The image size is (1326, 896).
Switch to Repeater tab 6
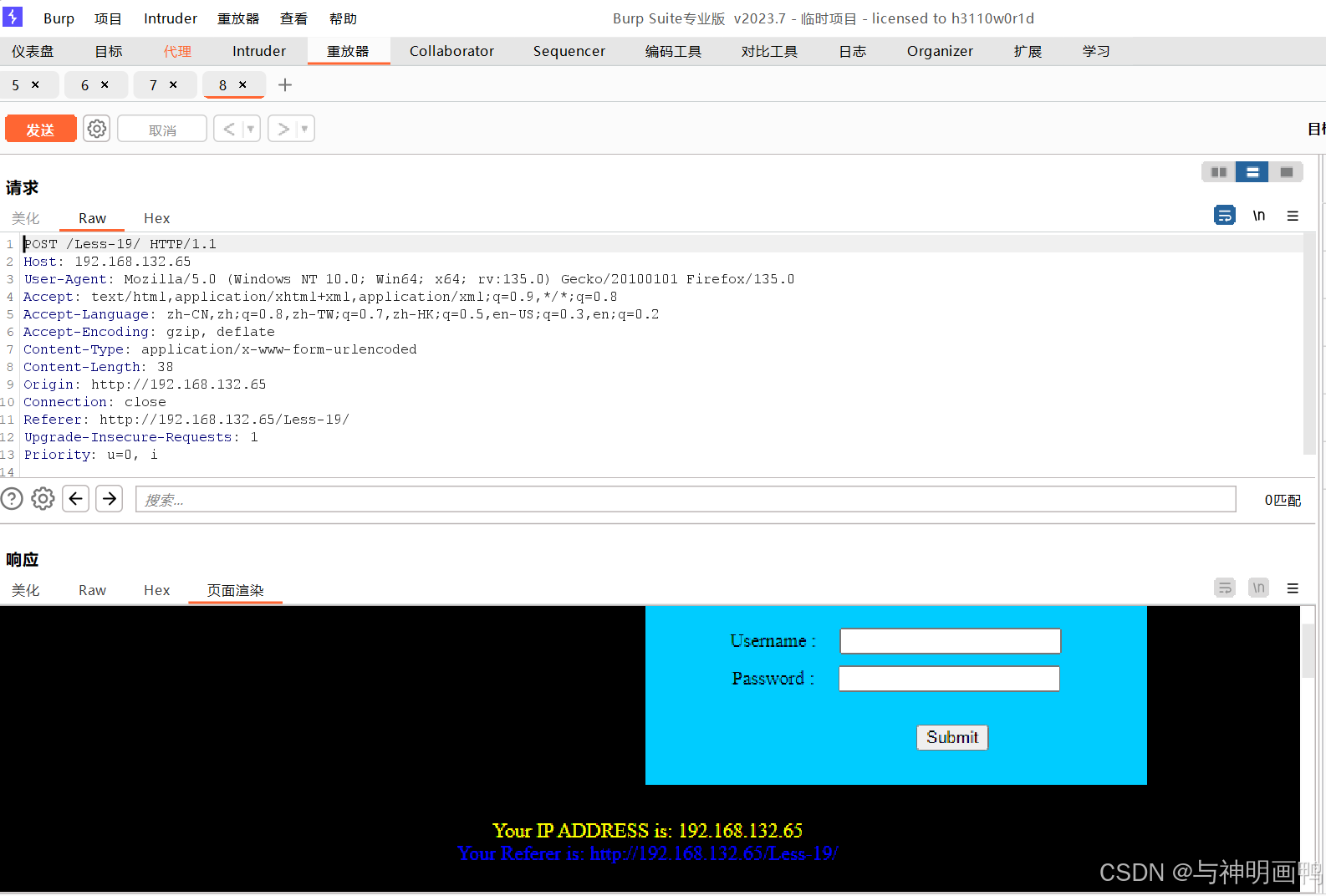click(84, 85)
